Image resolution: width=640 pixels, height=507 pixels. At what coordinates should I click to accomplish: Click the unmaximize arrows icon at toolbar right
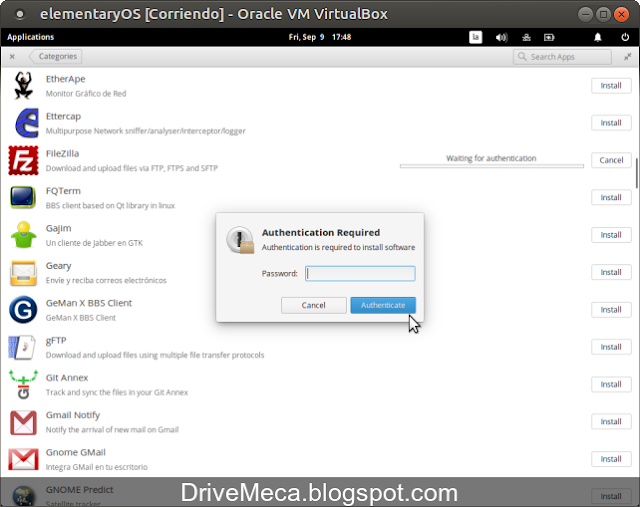pyautogui.click(x=628, y=57)
